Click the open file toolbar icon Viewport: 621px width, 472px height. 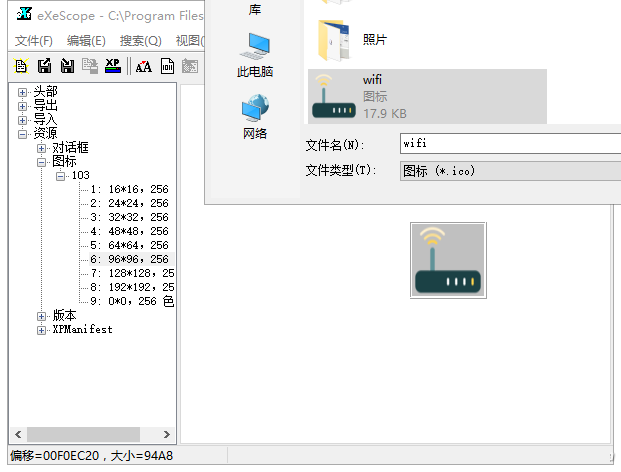click(x=21, y=66)
